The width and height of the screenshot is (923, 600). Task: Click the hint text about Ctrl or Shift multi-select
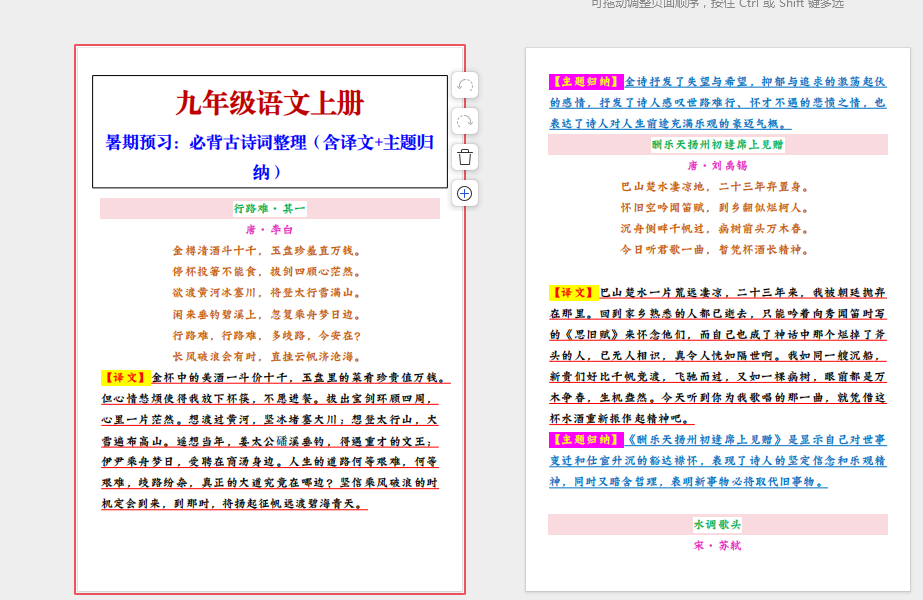point(717,5)
